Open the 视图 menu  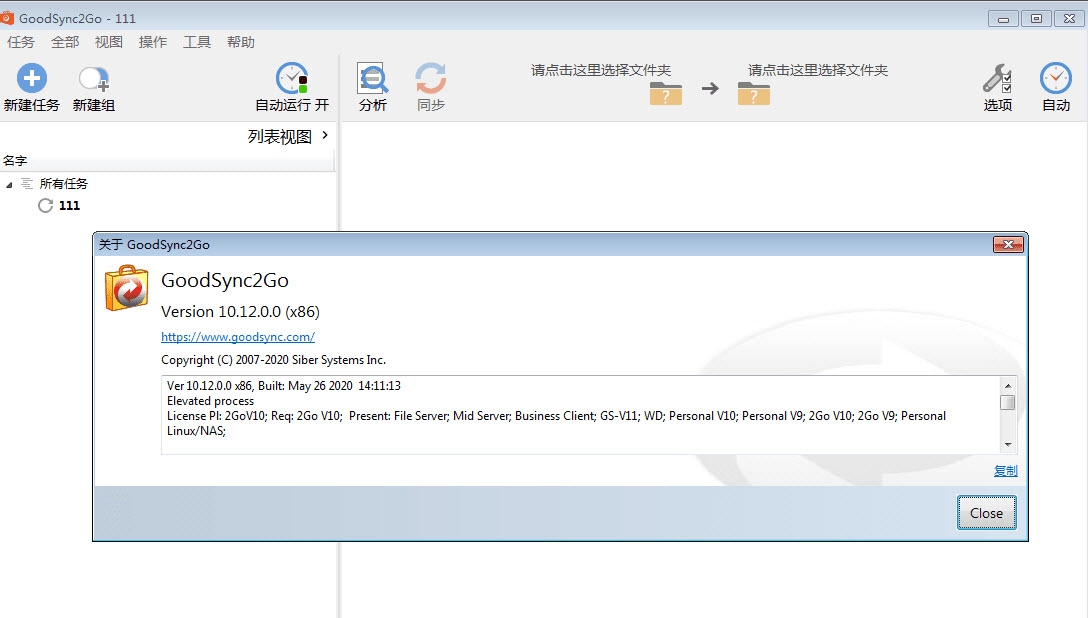[109, 42]
